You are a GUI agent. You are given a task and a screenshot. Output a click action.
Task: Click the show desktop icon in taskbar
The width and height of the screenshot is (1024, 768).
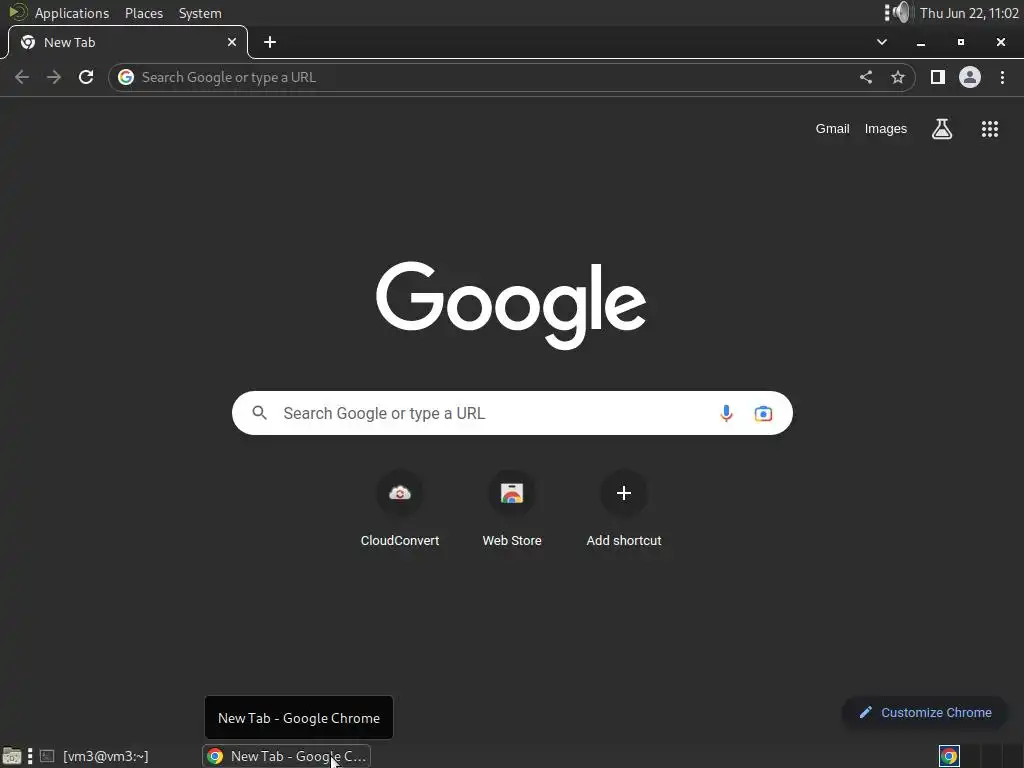click(12, 756)
